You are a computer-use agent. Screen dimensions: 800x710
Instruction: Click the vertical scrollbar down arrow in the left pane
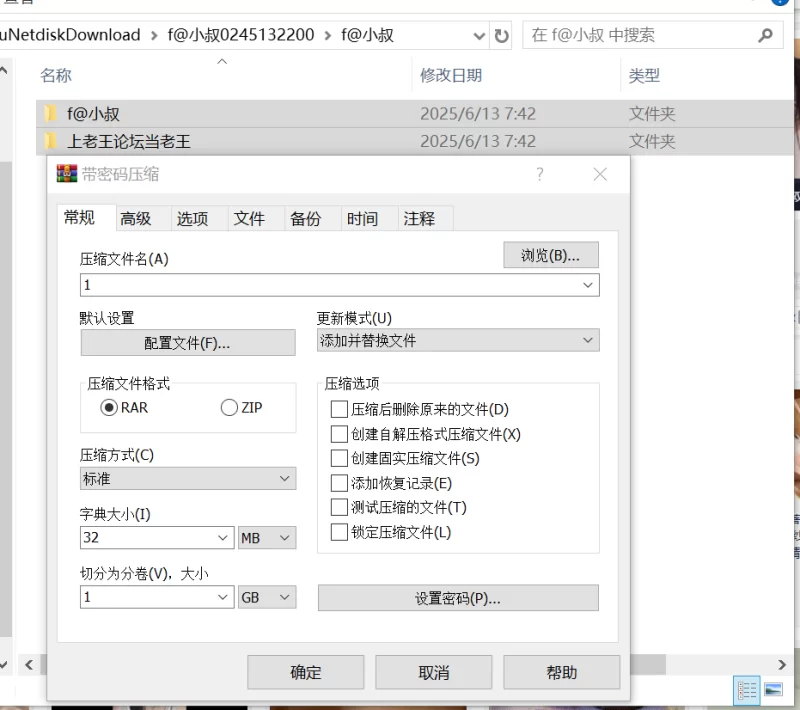pos(4,665)
